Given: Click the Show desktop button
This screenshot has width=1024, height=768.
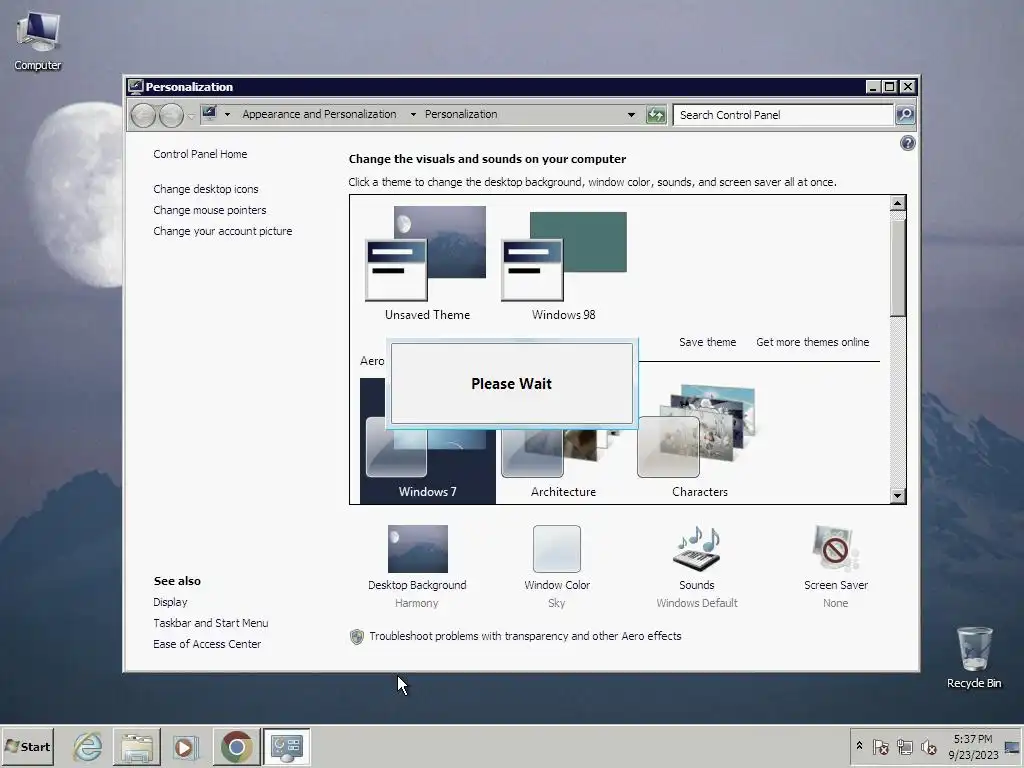Looking at the screenshot, I should [x=1013, y=746].
